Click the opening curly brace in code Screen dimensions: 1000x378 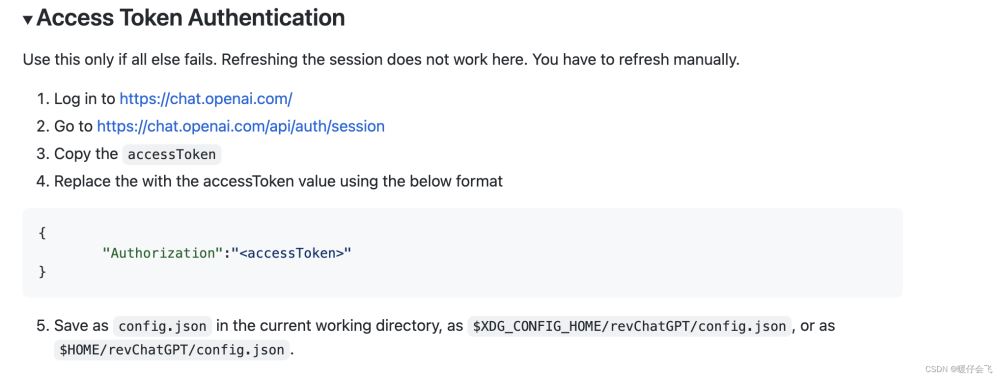(42, 233)
